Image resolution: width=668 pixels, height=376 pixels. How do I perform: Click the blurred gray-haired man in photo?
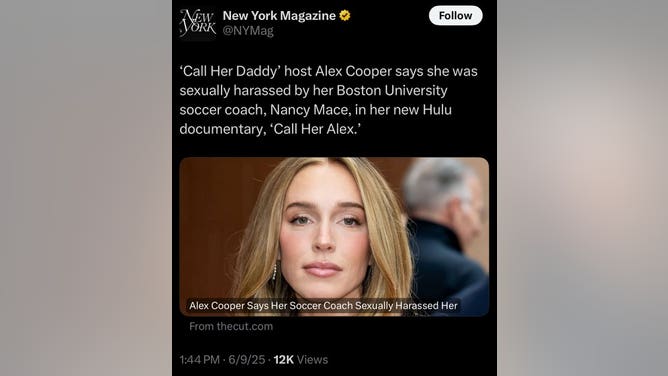(x=447, y=230)
